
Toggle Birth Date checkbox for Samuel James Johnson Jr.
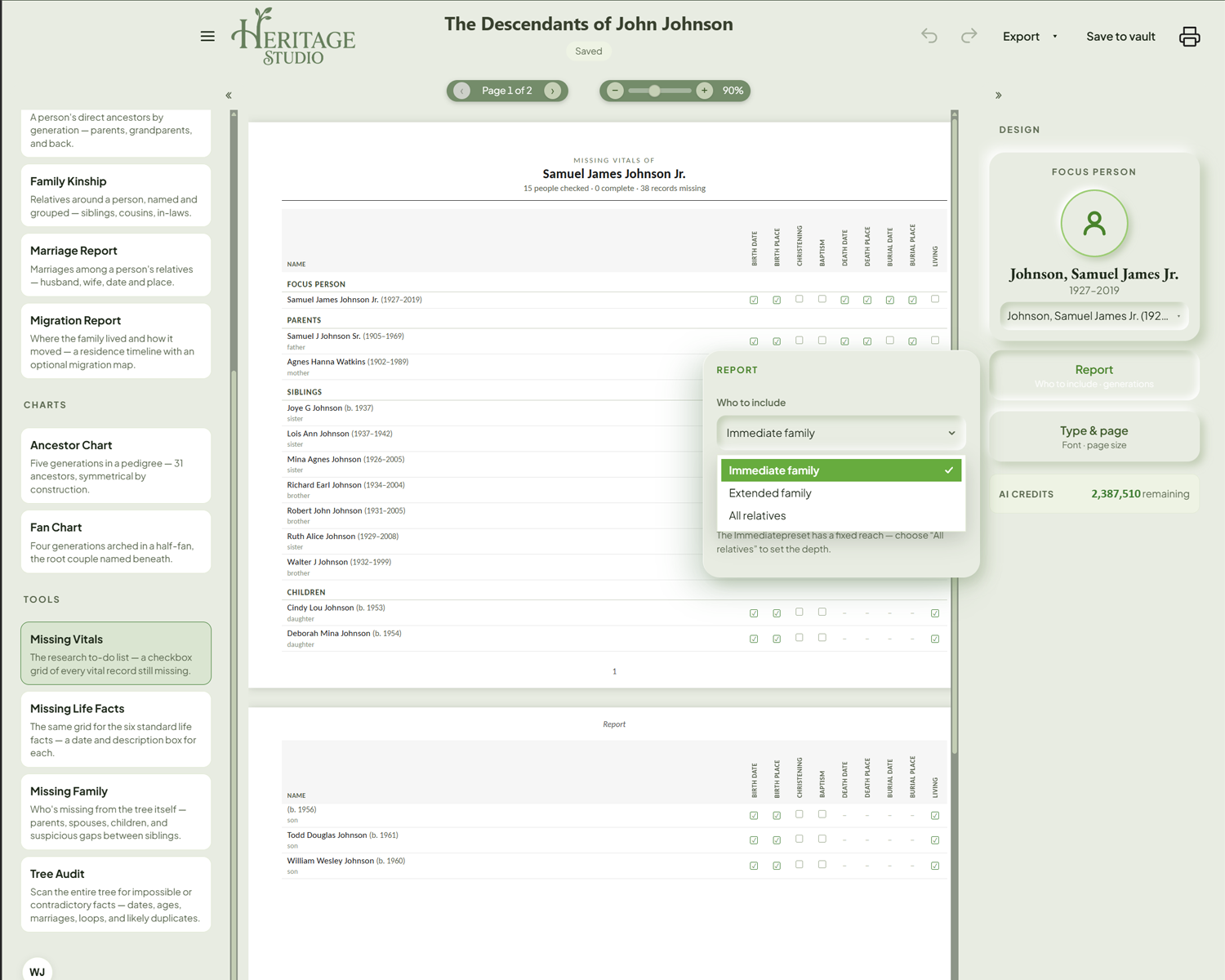coord(754,300)
